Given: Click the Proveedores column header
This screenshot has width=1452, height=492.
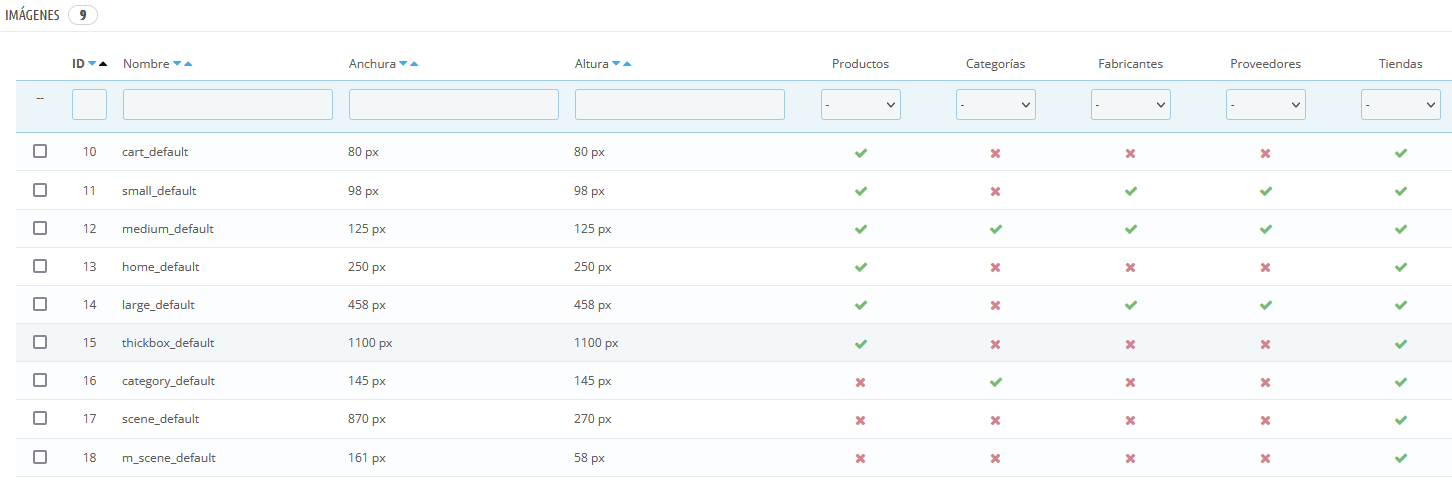Looking at the screenshot, I should point(1265,64).
